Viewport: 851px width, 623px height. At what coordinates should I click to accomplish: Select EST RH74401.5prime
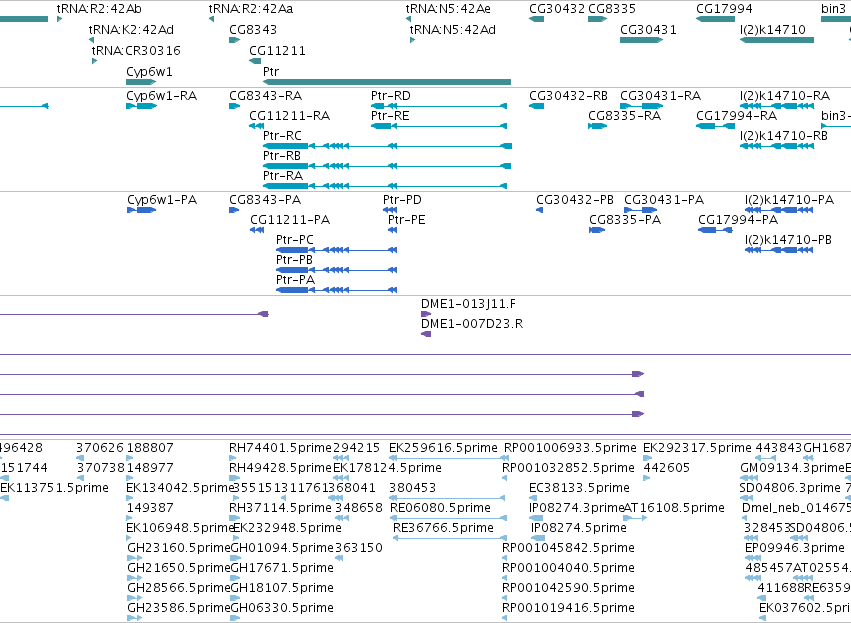click(x=280, y=448)
